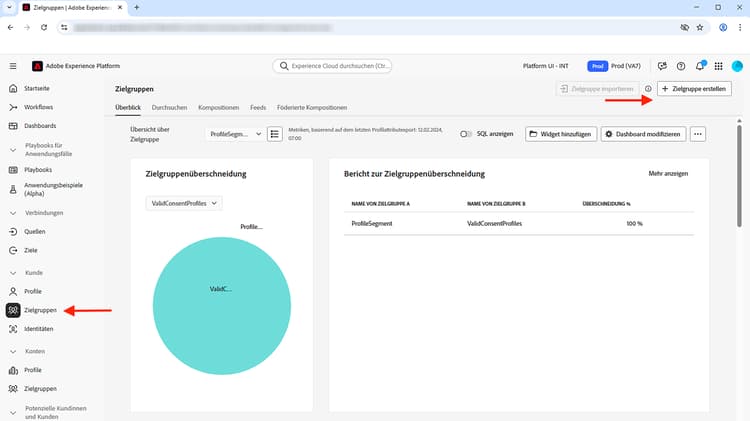Screen dimensions: 750x421
Task: Open Profile under the Kunde section
Action: click(x=33, y=291)
